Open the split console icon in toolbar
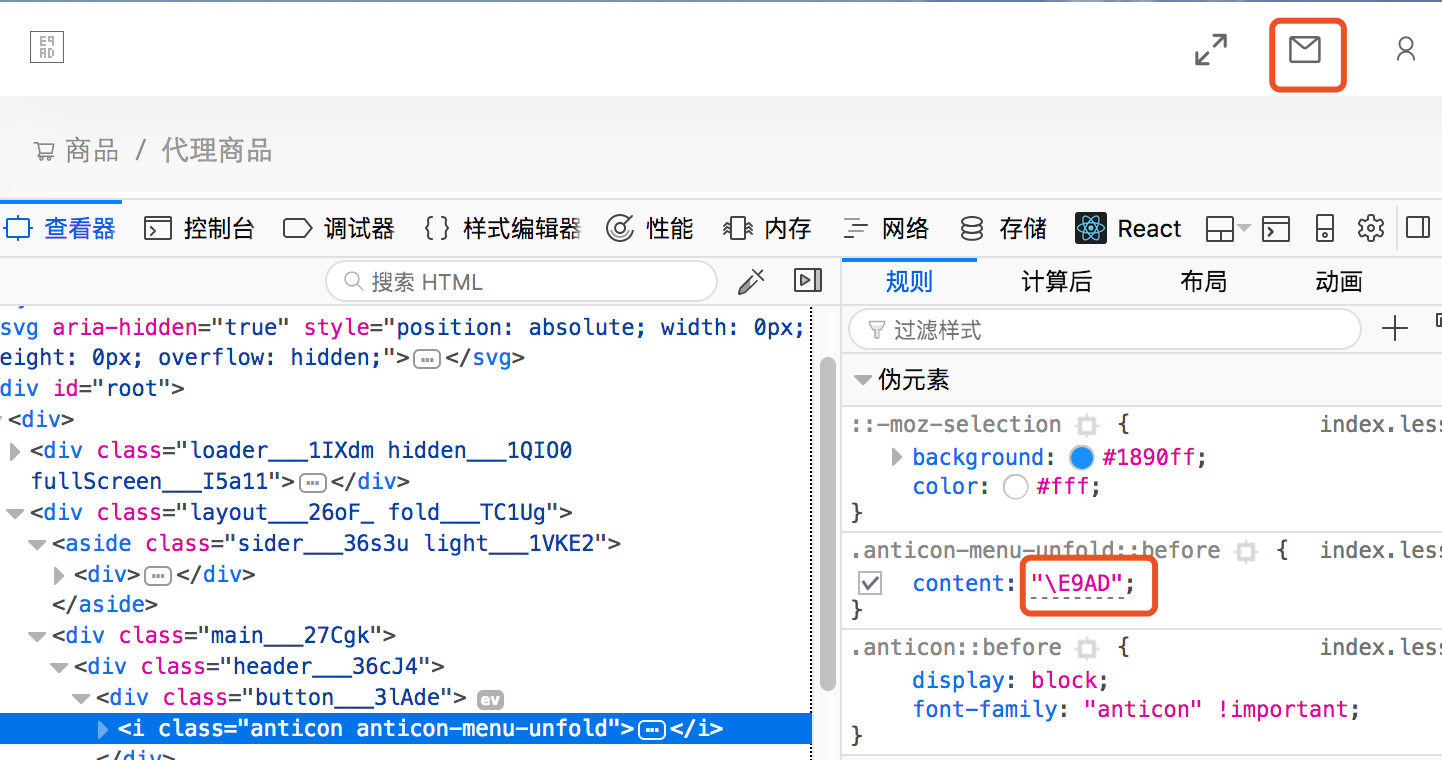1442x760 pixels. 1275,229
